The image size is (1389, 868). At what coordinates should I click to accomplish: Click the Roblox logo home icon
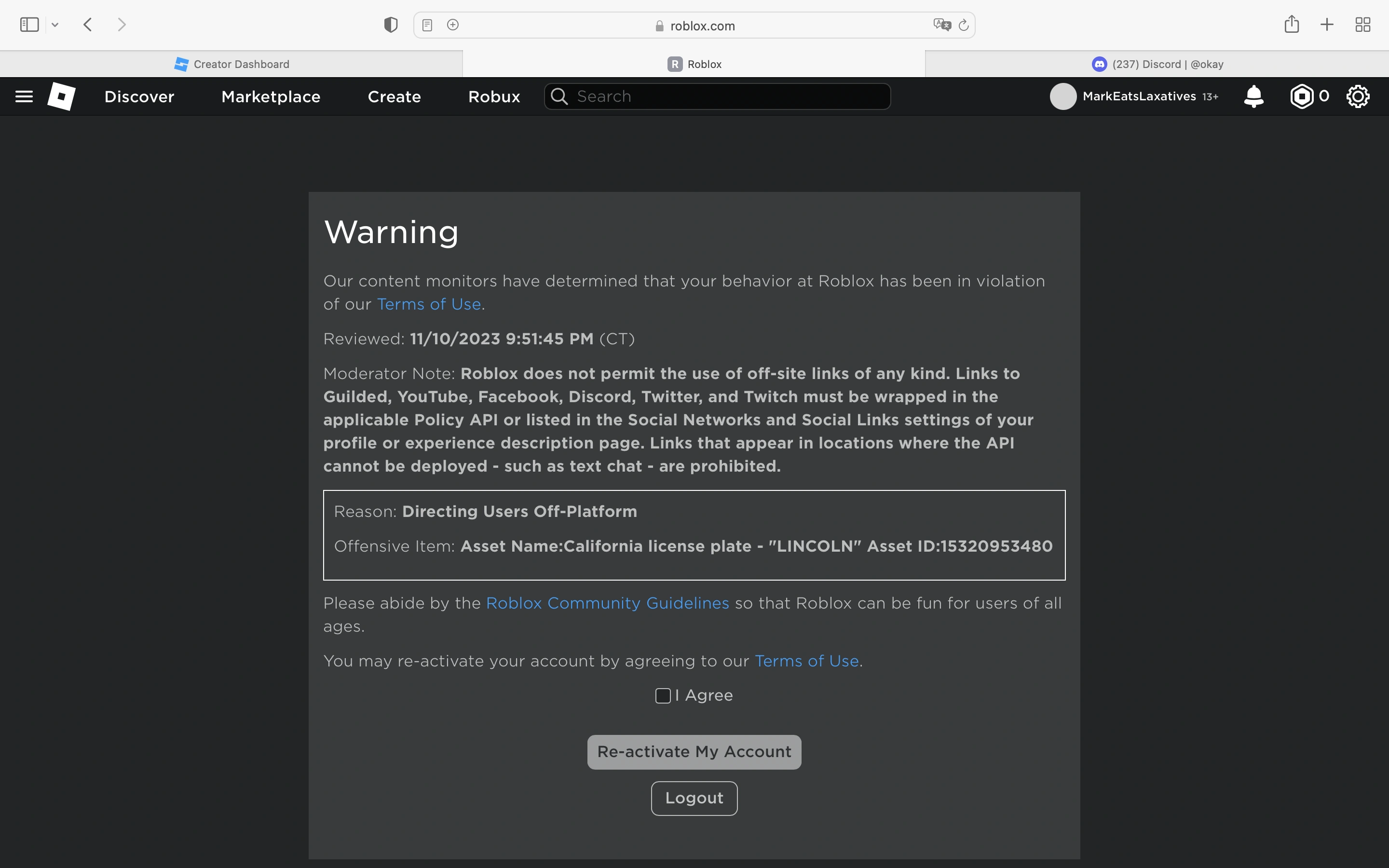click(x=61, y=96)
